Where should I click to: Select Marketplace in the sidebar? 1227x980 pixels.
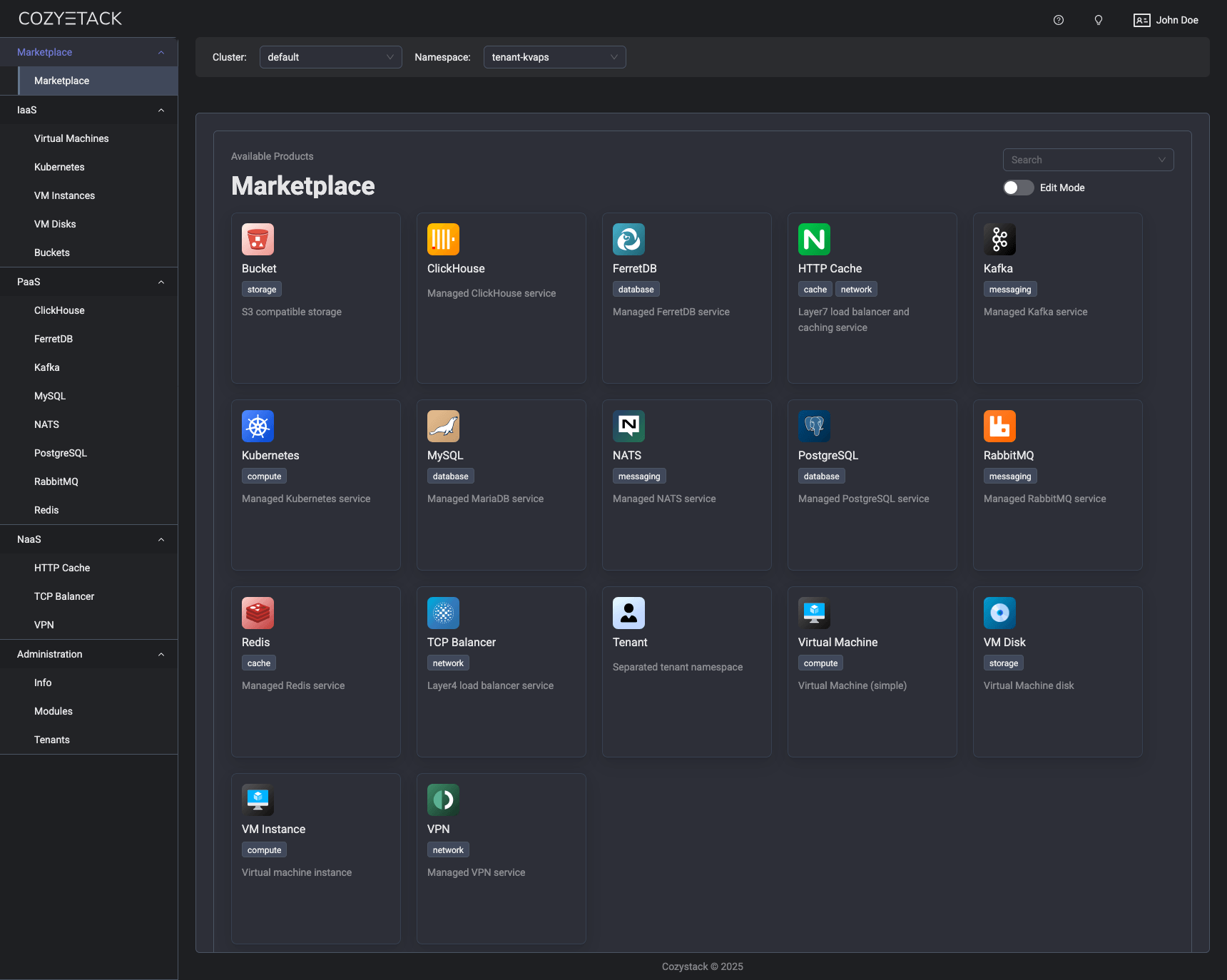coord(61,81)
